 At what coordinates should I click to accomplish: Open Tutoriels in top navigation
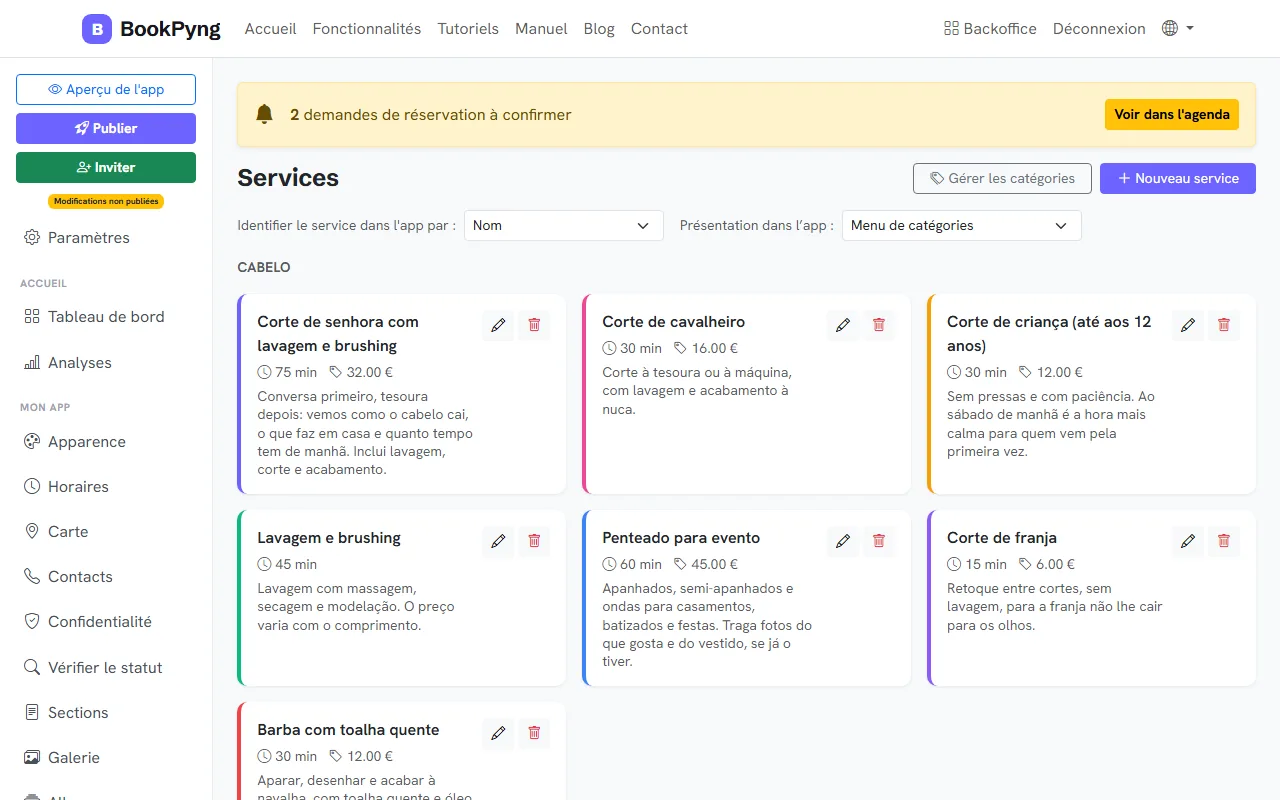point(468,29)
